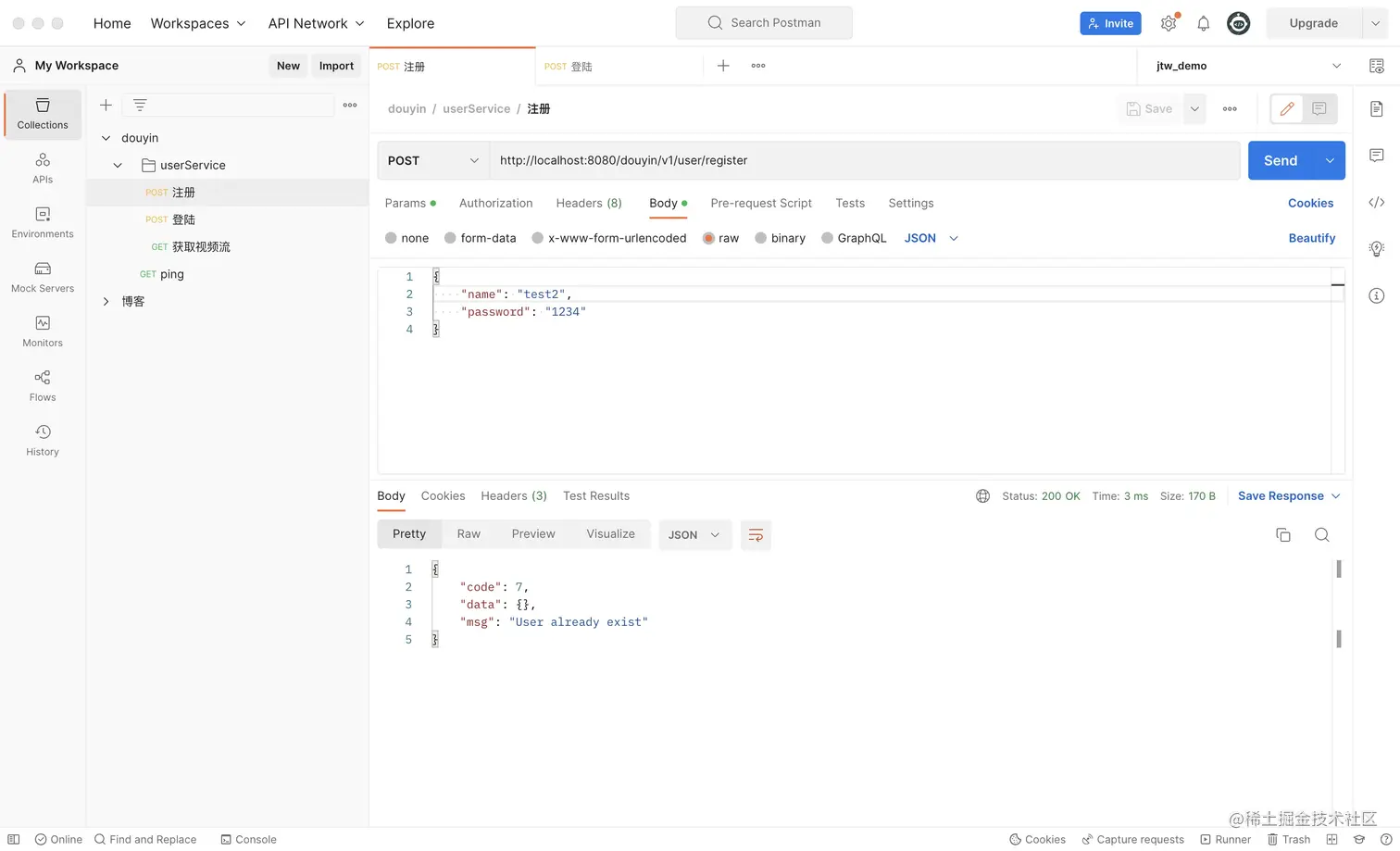Open notifications bell

click(1203, 23)
